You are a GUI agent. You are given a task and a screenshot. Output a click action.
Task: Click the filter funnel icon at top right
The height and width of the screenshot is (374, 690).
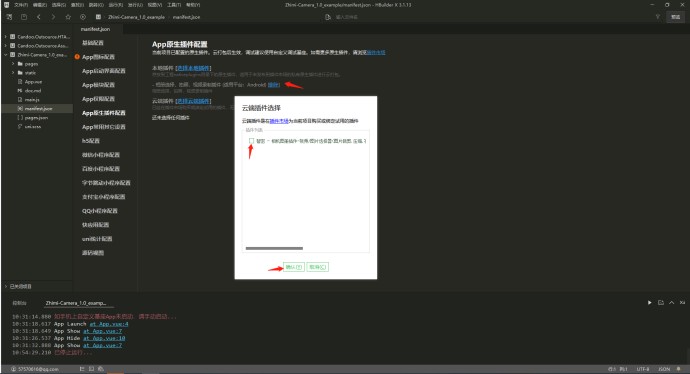(x=658, y=17)
